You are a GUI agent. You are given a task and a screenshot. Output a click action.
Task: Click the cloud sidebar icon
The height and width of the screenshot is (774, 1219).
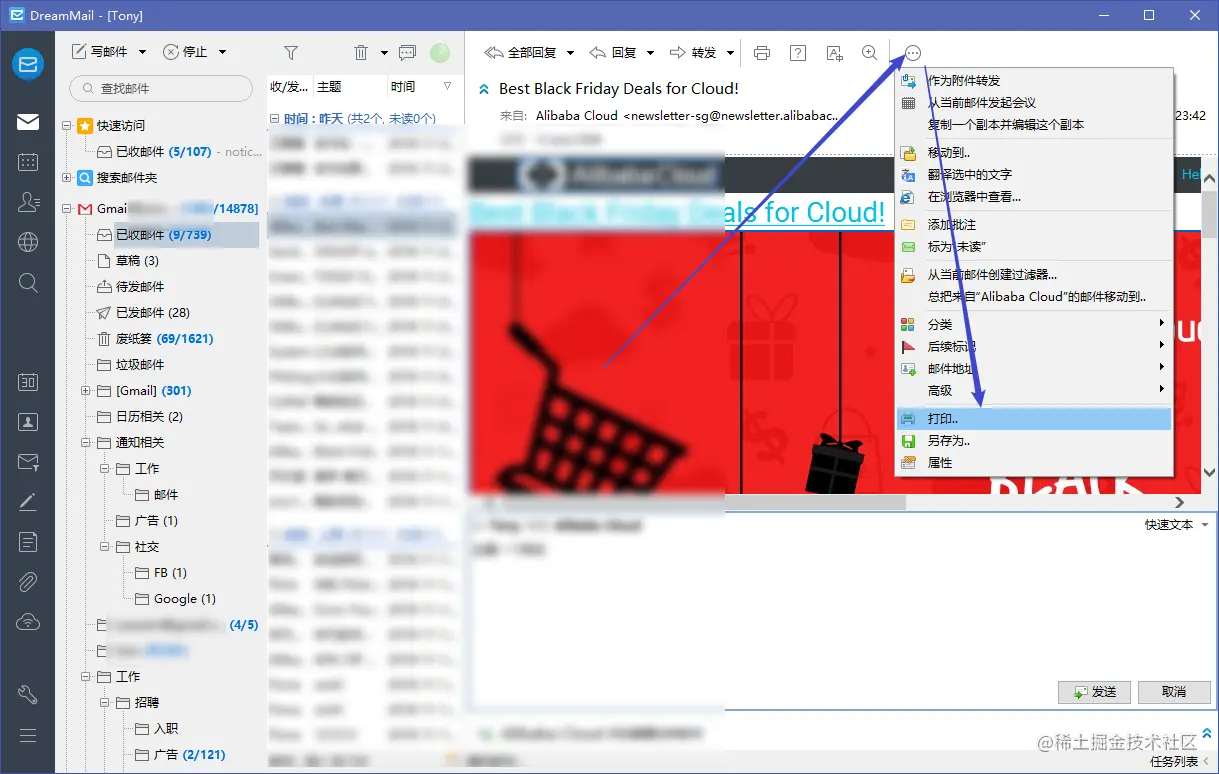(28, 622)
